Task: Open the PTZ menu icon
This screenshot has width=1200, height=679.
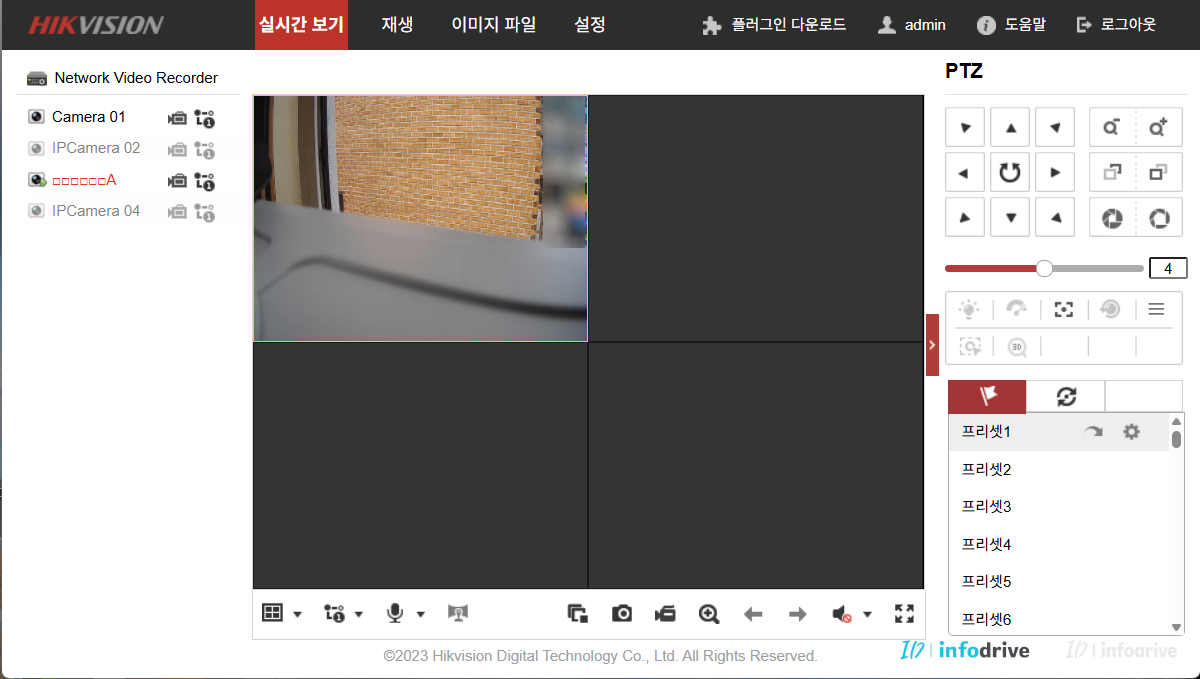Action: tap(1156, 309)
